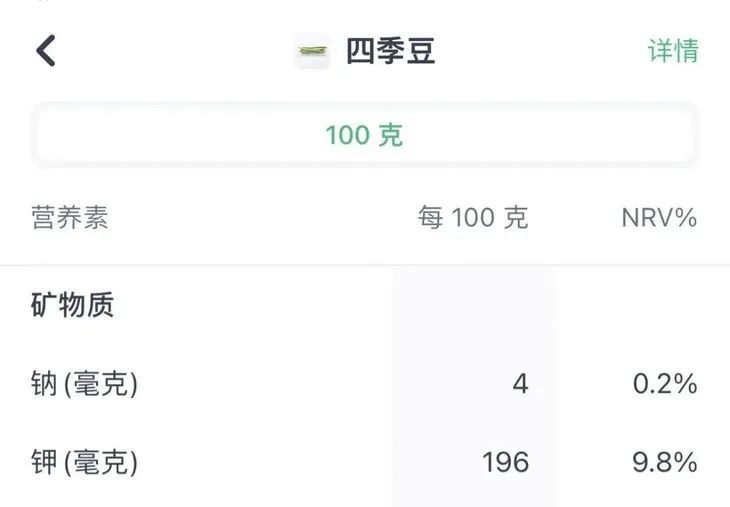Image resolution: width=730 pixels, height=507 pixels.
Task: Select the 营养素 column header
Action: pos(70,218)
